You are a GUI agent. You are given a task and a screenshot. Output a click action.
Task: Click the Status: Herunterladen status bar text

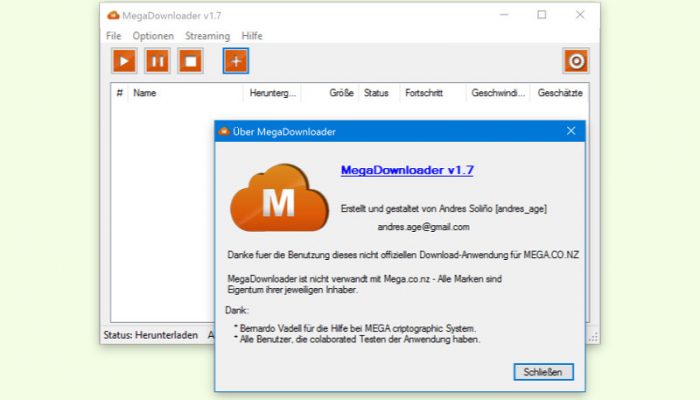pos(150,335)
